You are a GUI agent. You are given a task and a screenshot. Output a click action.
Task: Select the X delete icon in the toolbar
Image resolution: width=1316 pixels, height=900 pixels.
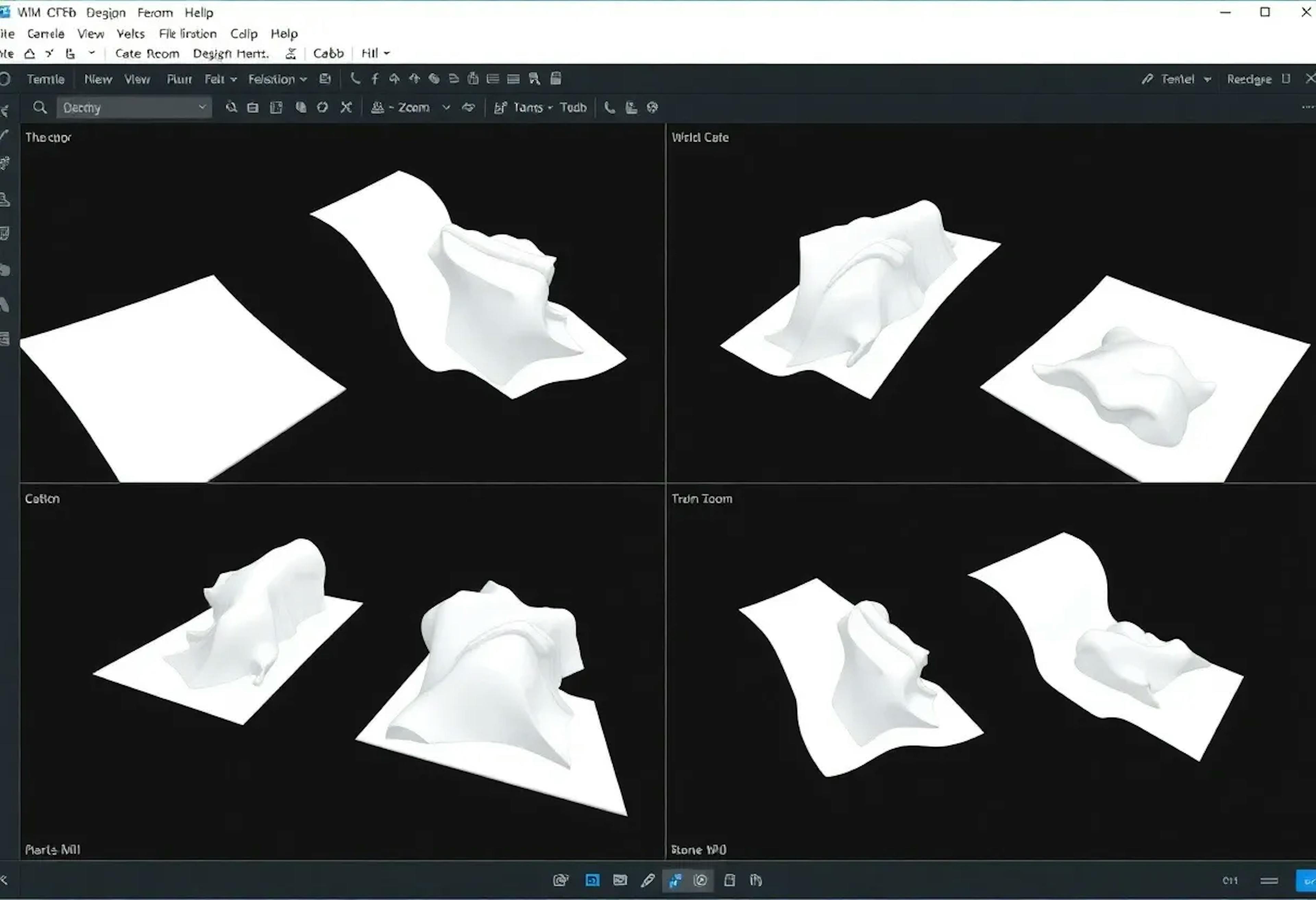pyautogui.click(x=346, y=107)
